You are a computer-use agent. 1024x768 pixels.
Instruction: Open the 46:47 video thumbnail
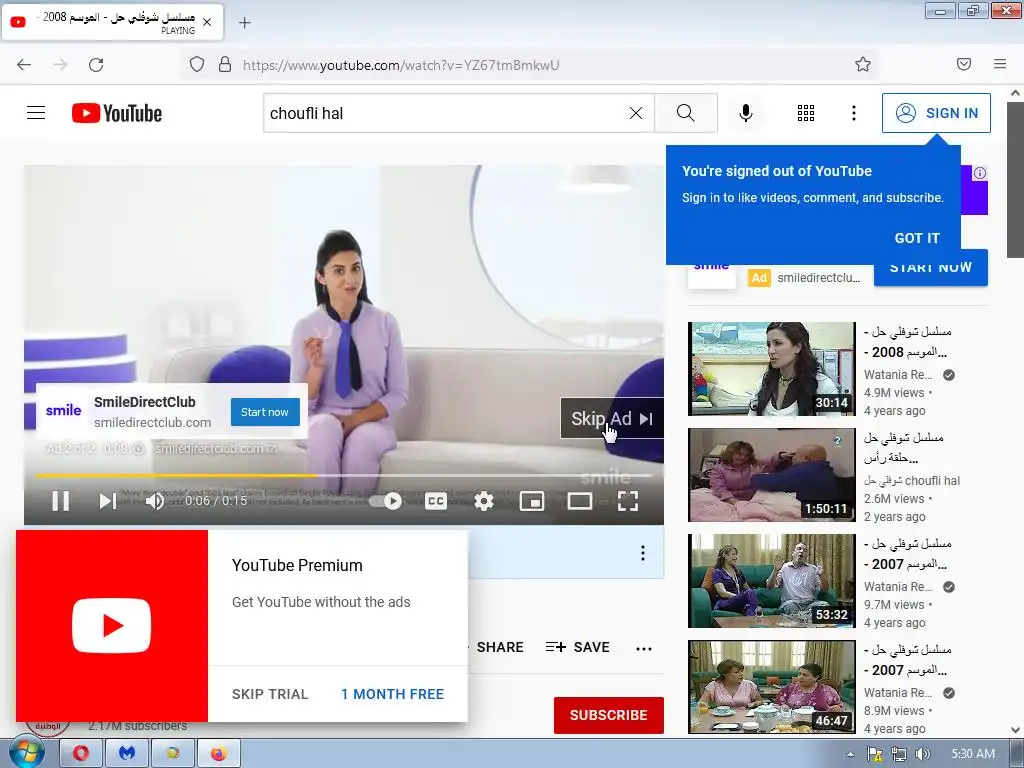(771, 686)
